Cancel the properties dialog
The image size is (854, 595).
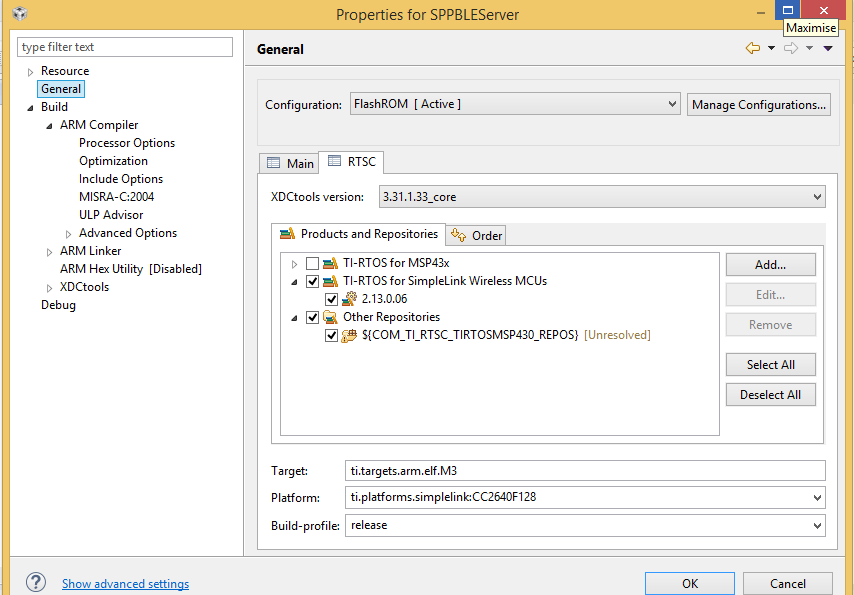pyautogui.click(x=788, y=583)
